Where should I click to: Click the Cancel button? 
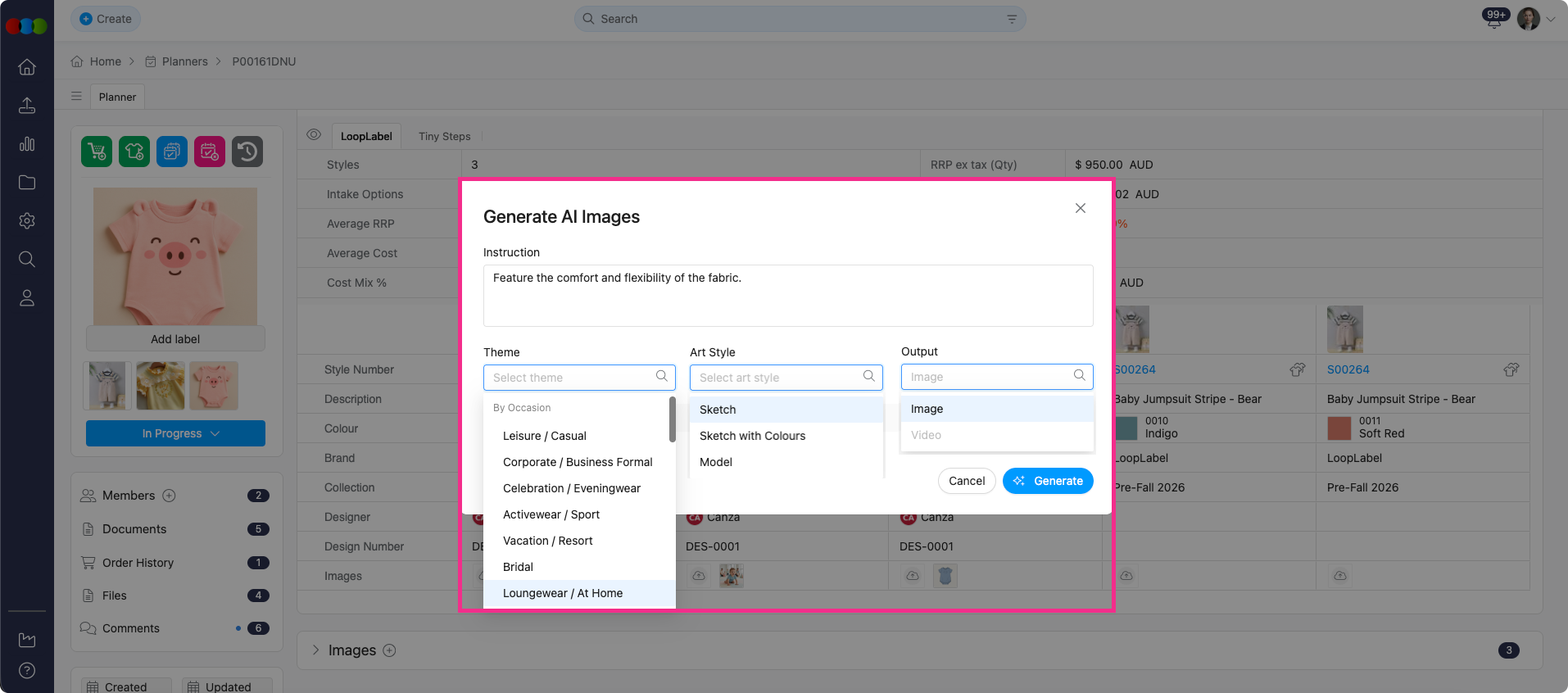coord(967,481)
